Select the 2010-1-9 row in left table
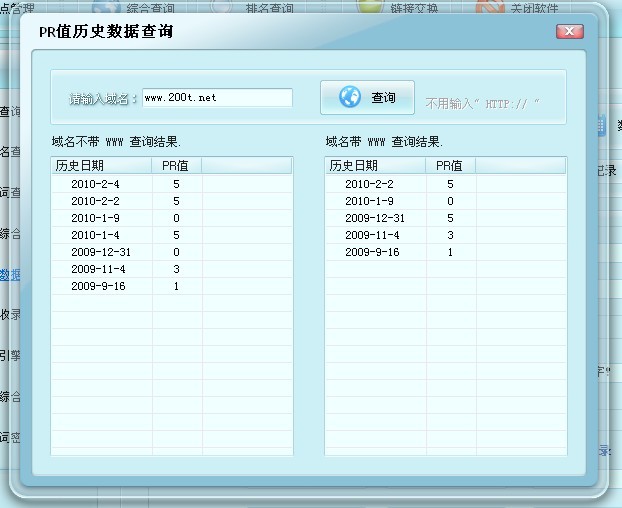 172,218
